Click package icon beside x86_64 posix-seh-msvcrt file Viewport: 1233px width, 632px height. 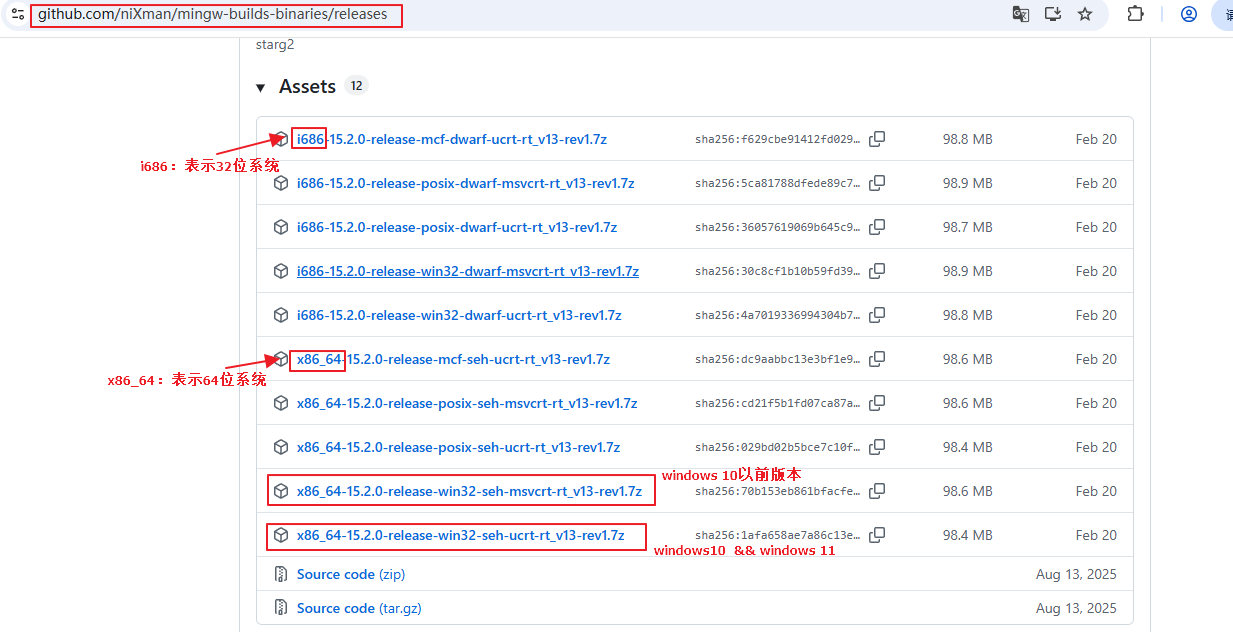click(x=281, y=403)
